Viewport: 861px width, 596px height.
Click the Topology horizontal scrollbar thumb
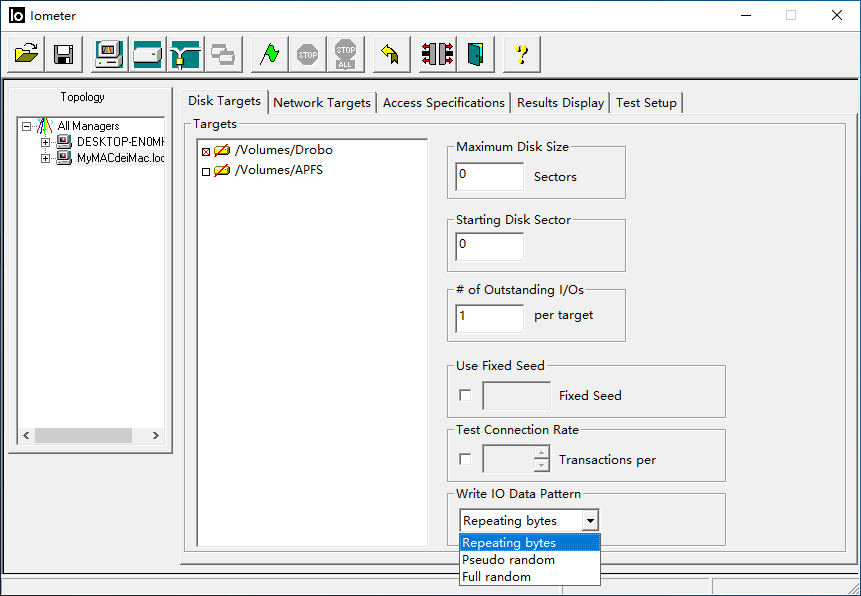(83, 435)
